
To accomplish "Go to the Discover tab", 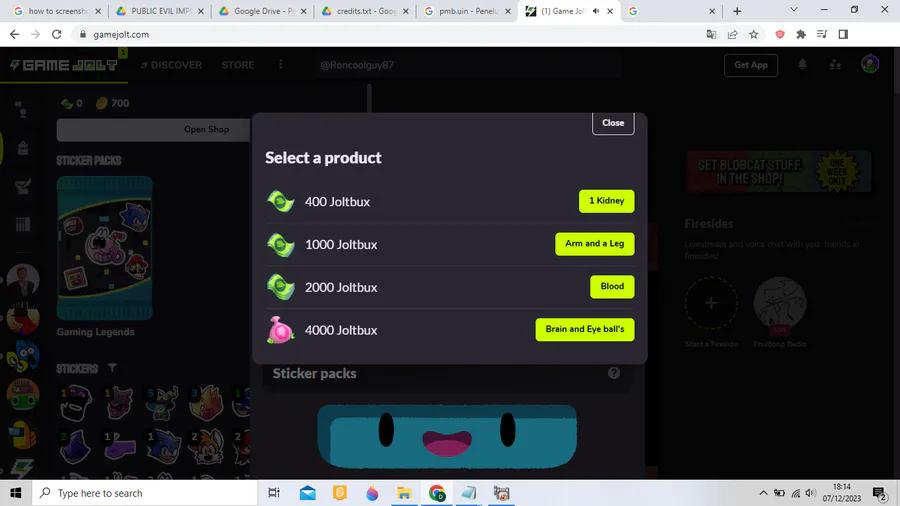I will 171,65.
